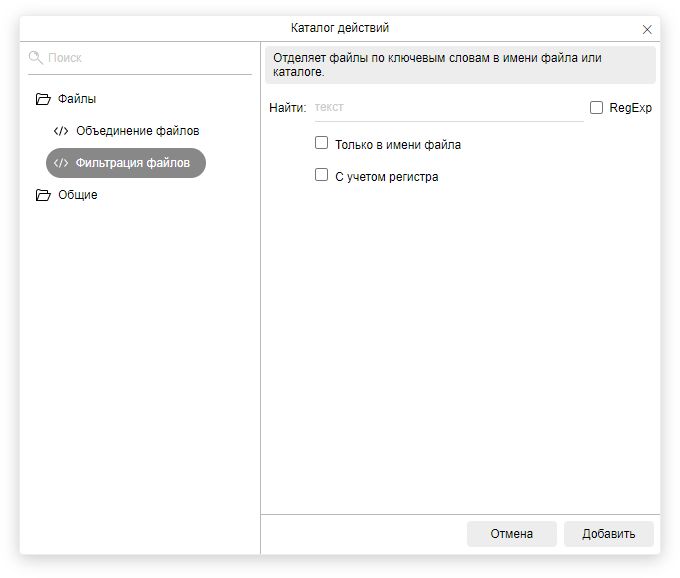The image size is (680, 578).
Task: Click the Найти label
Action: (x=287, y=107)
